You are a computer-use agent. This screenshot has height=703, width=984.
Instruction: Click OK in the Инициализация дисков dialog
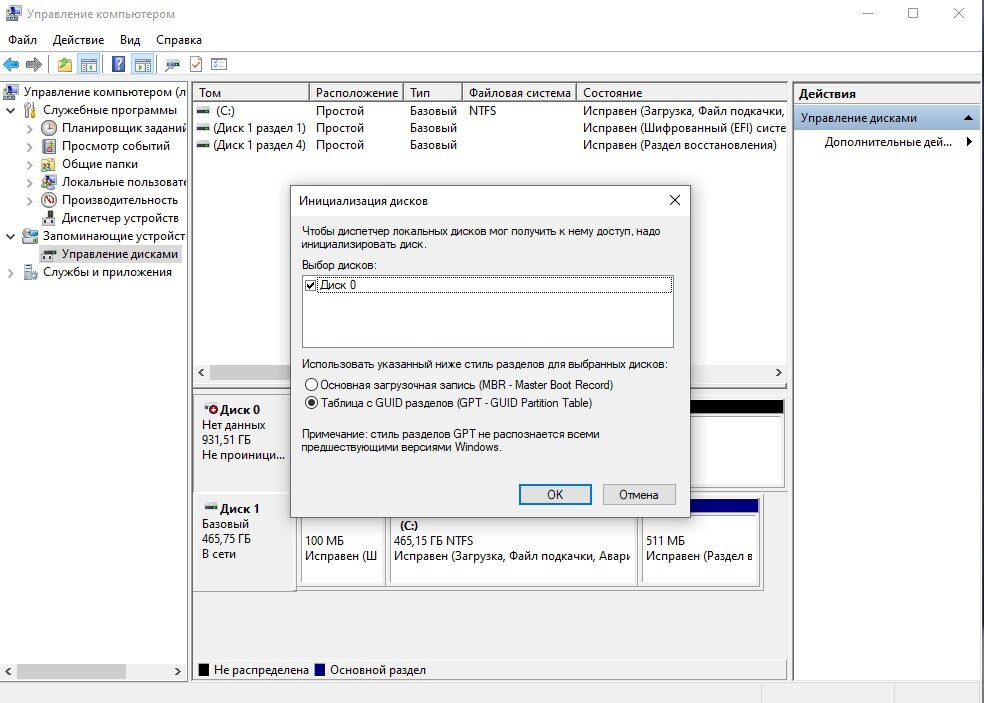click(x=555, y=495)
